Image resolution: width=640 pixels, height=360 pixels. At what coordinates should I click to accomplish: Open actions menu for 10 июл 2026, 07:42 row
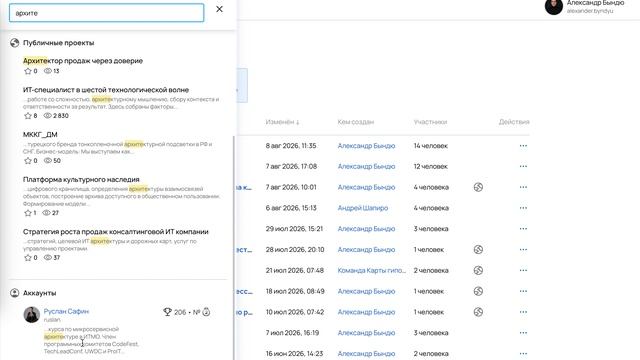pos(523,312)
